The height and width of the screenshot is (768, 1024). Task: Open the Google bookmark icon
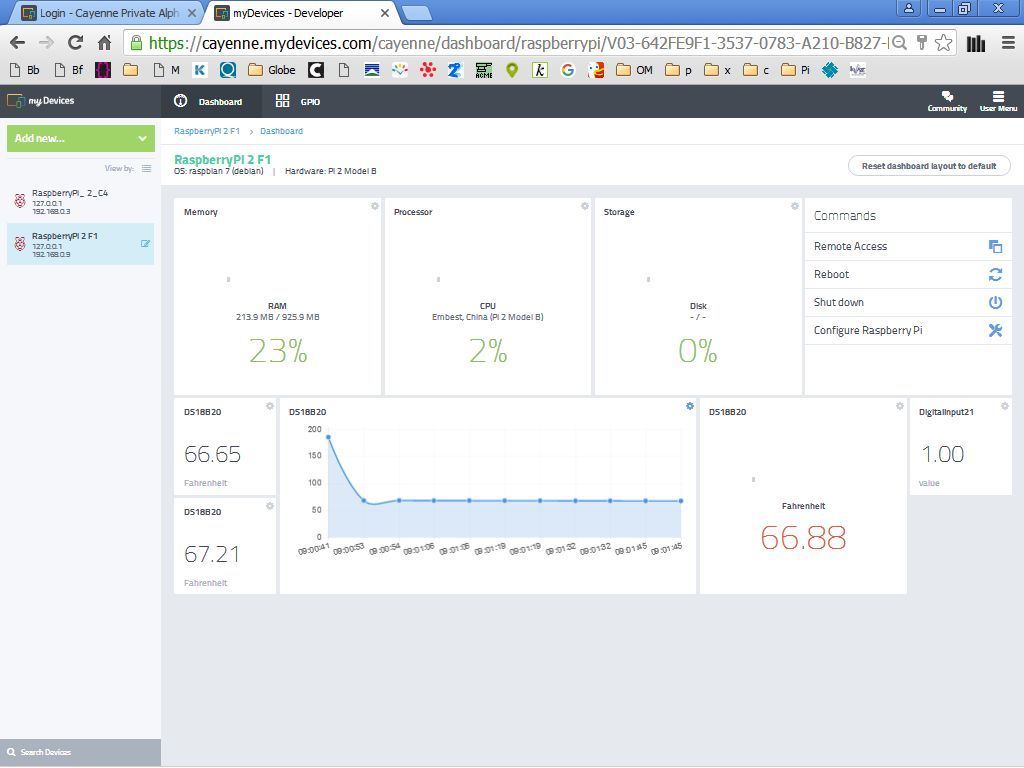point(568,70)
